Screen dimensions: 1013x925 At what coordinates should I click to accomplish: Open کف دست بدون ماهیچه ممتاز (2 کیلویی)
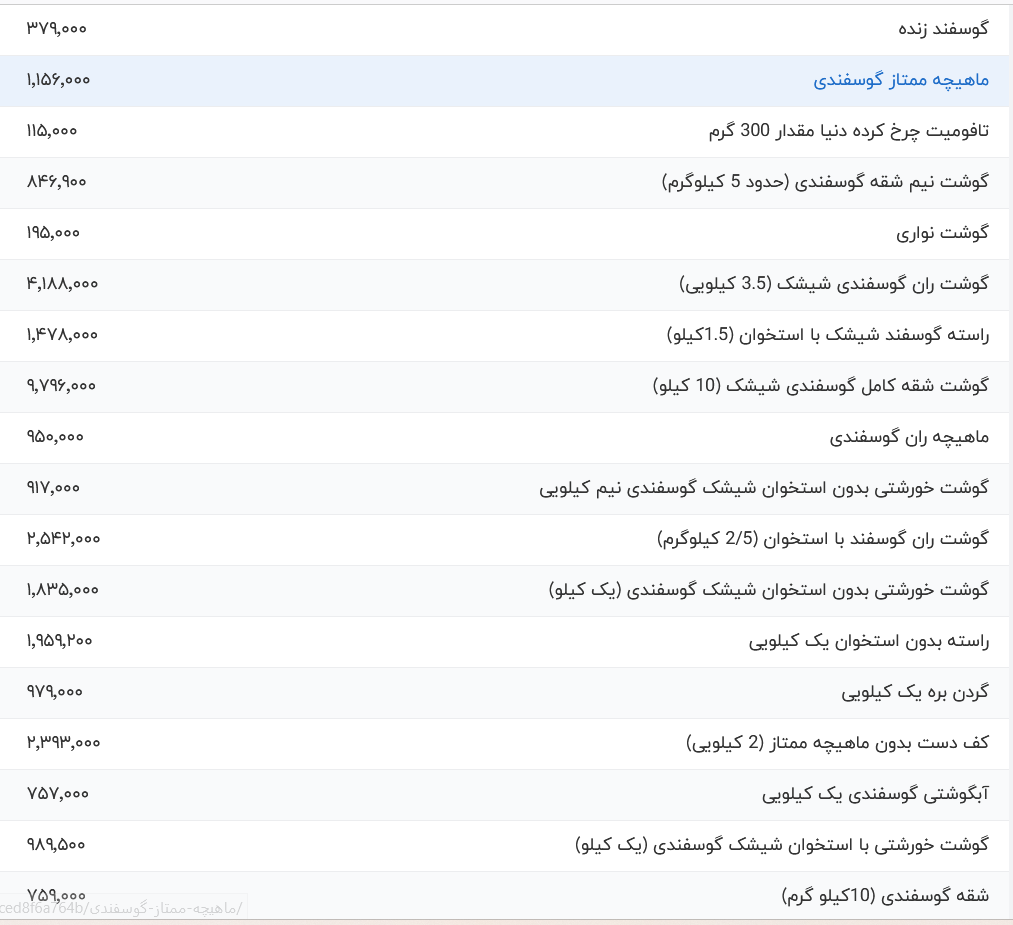coord(837,743)
